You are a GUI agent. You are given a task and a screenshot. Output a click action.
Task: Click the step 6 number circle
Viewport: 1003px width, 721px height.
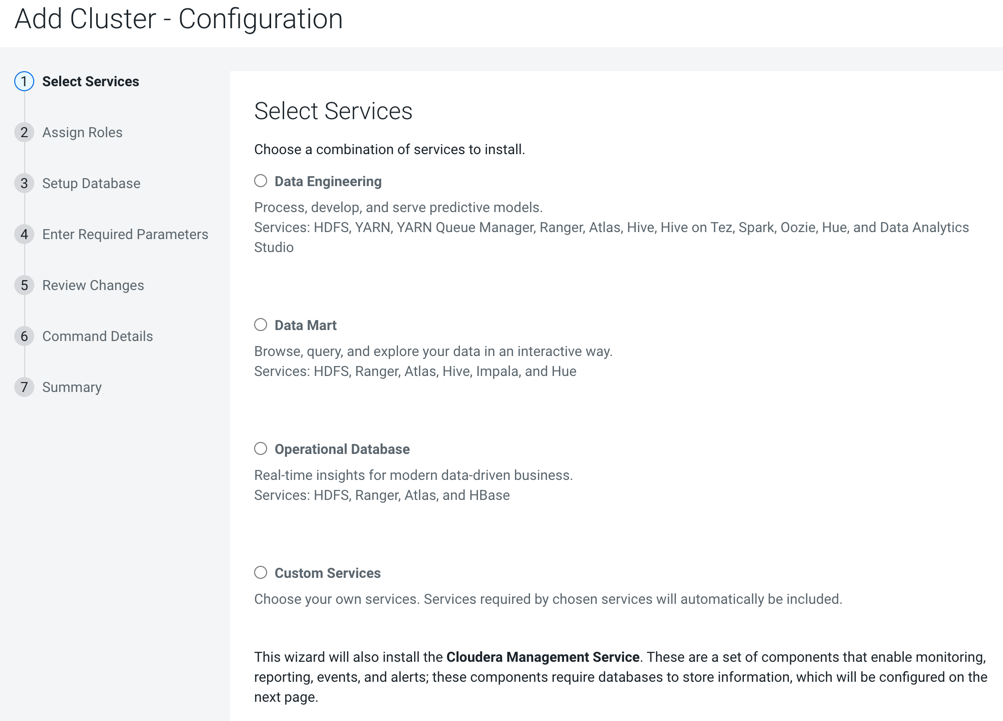[24, 337]
